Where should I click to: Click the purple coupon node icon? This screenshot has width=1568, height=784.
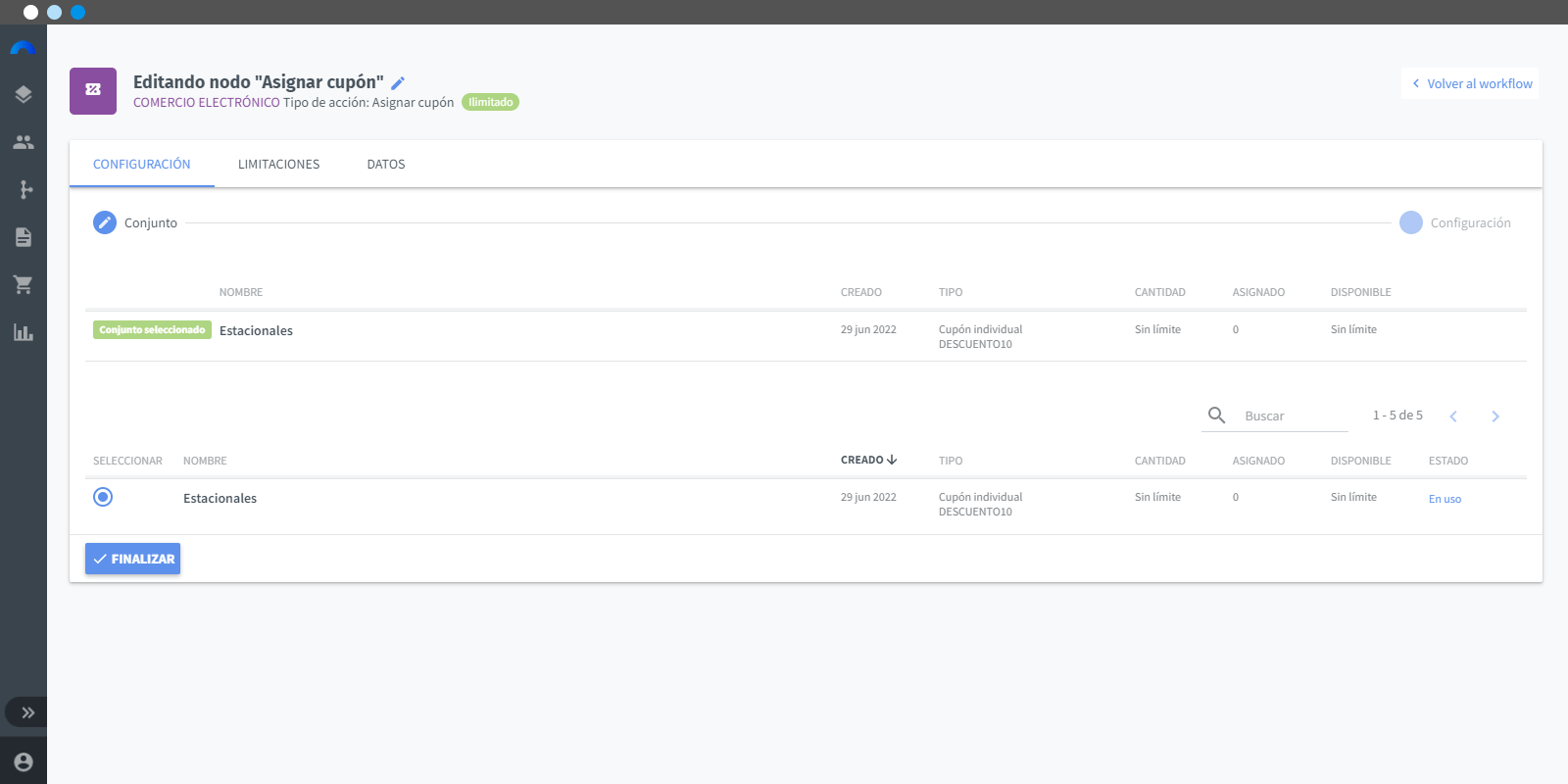[93, 91]
